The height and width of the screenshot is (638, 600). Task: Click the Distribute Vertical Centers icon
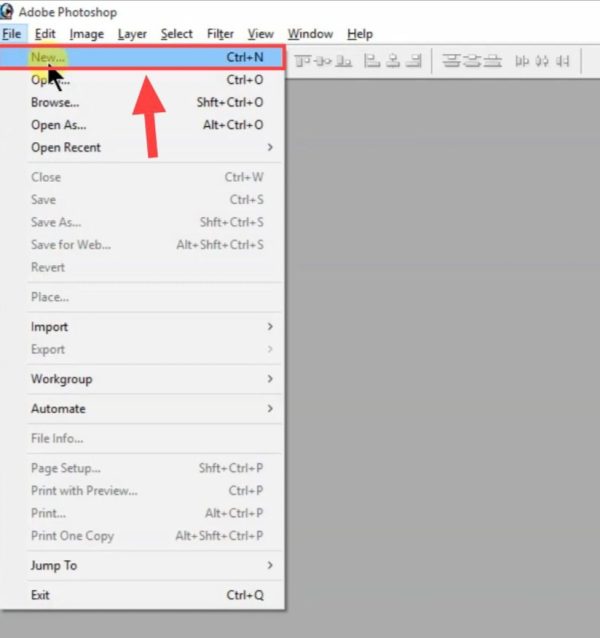[472, 61]
